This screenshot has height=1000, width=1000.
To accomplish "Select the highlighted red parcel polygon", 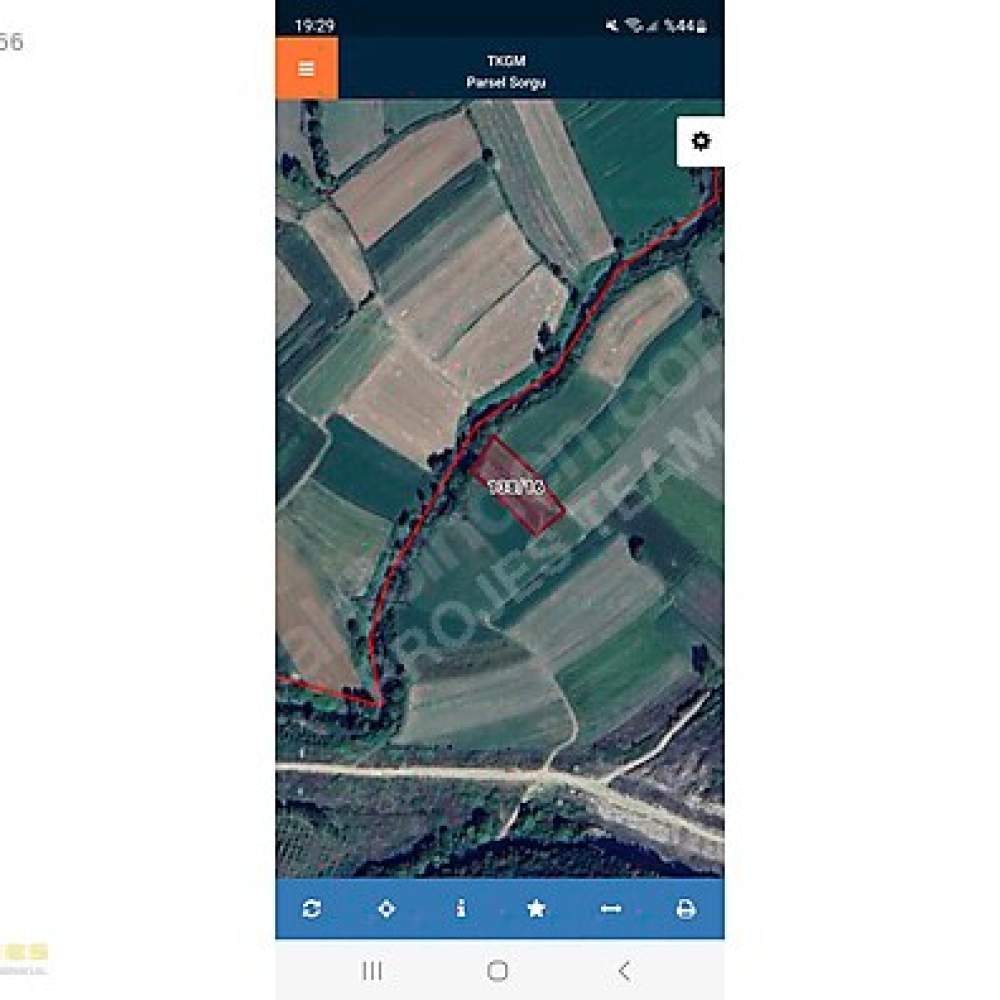I will (517, 485).
